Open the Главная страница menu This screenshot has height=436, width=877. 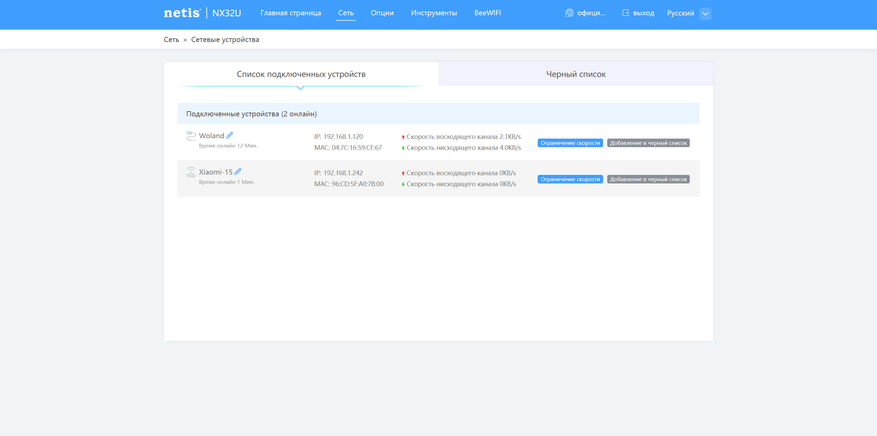(x=291, y=13)
